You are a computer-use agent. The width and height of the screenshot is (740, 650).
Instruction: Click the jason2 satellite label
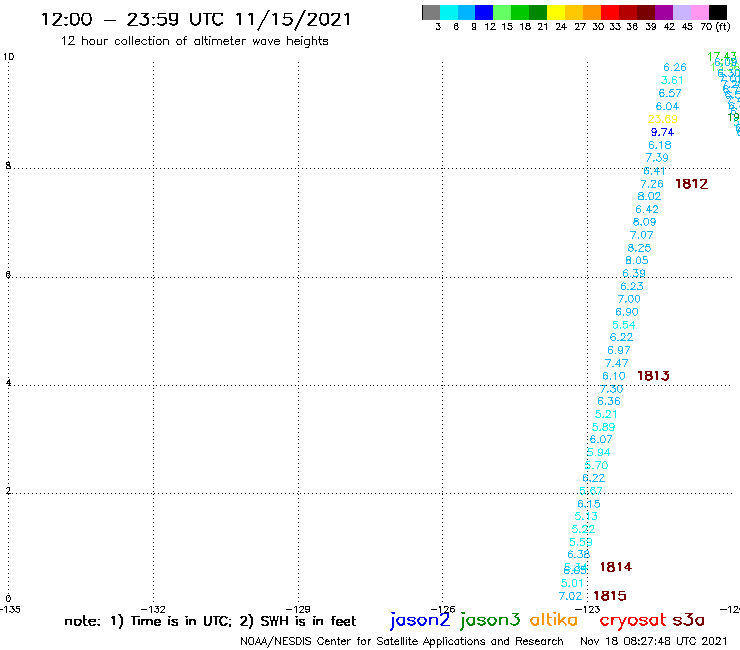tap(420, 620)
